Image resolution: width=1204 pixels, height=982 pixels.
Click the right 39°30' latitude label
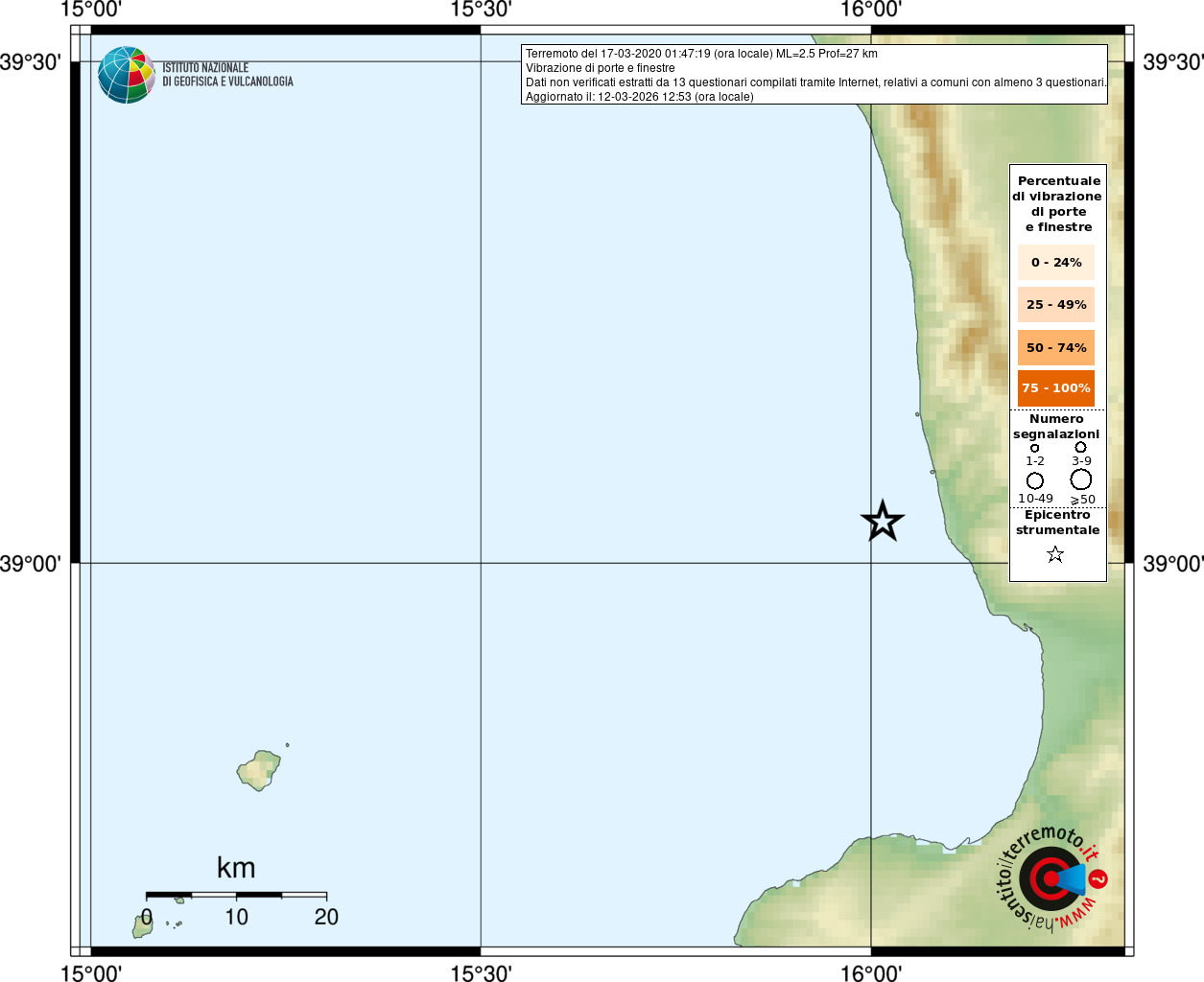pos(1173,62)
